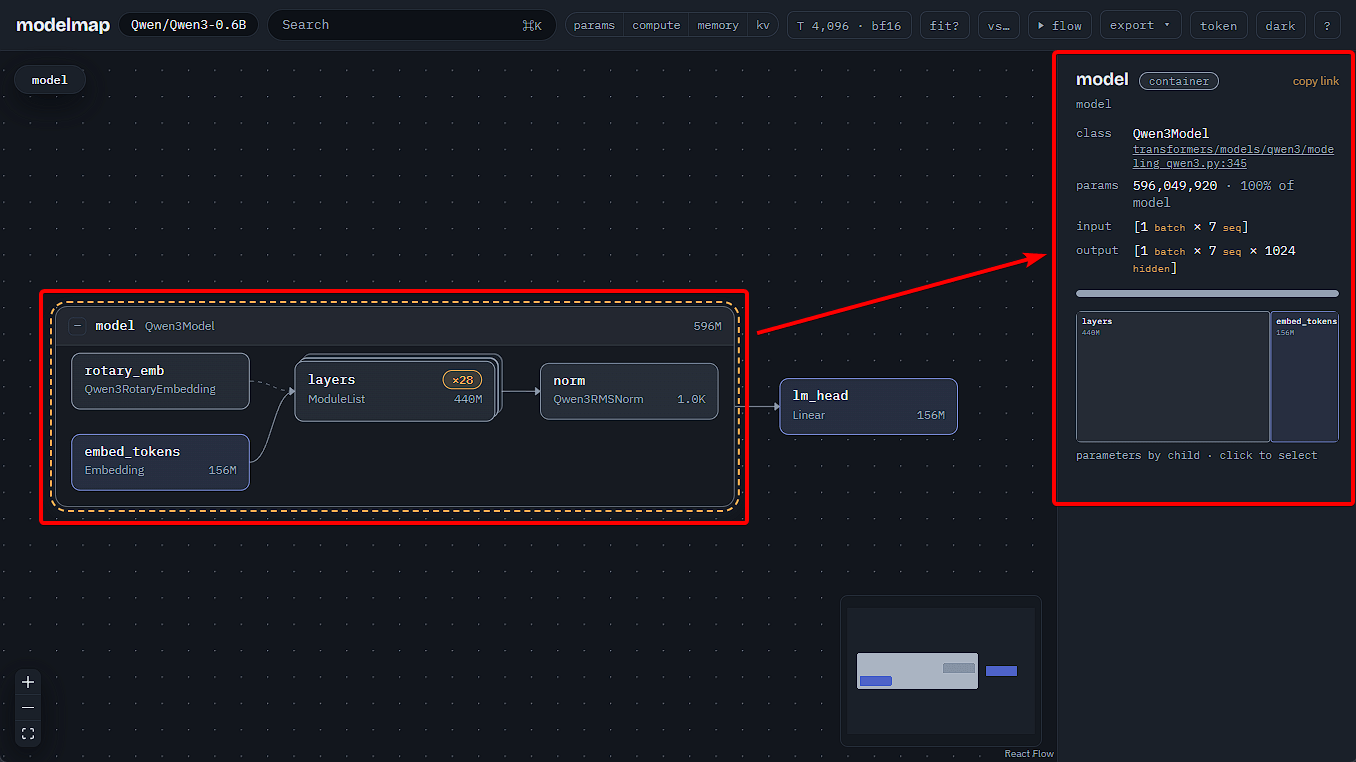1356x762 pixels.
Task: Select the layers block in parameters treemap
Action: 1172,377
